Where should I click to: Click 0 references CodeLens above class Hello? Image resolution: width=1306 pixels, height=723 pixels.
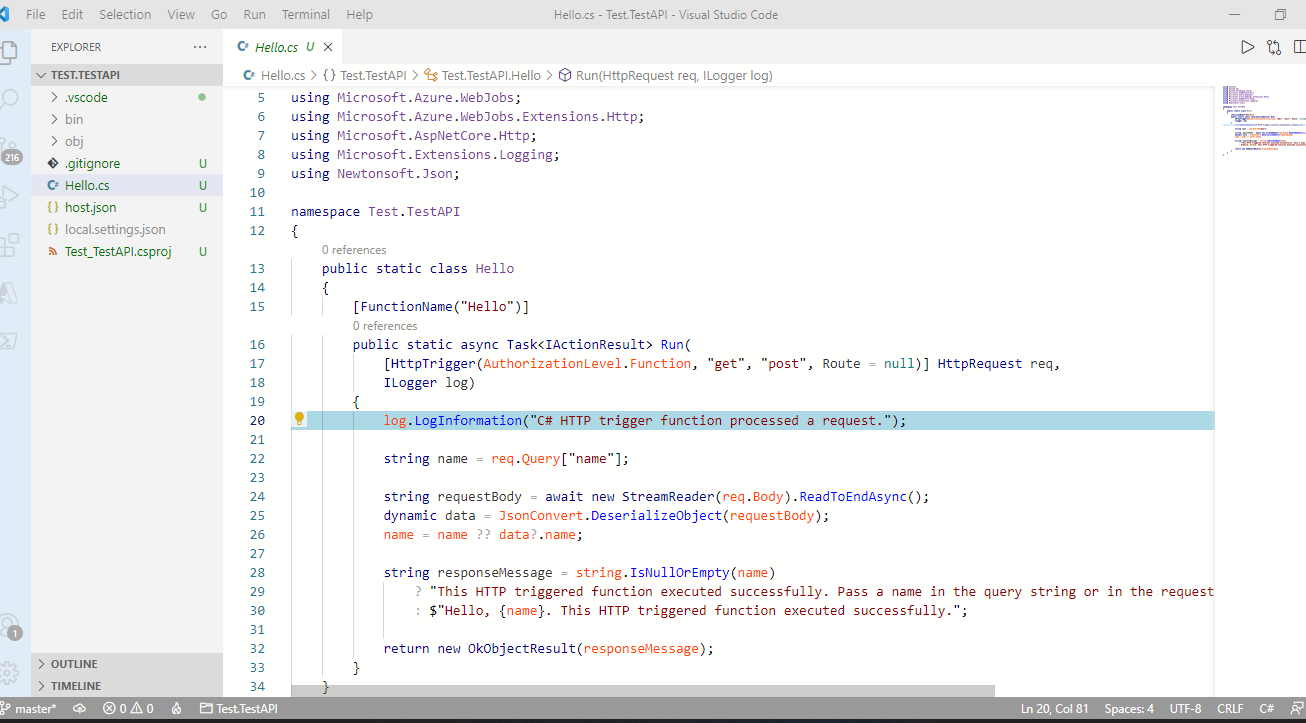point(354,250)
